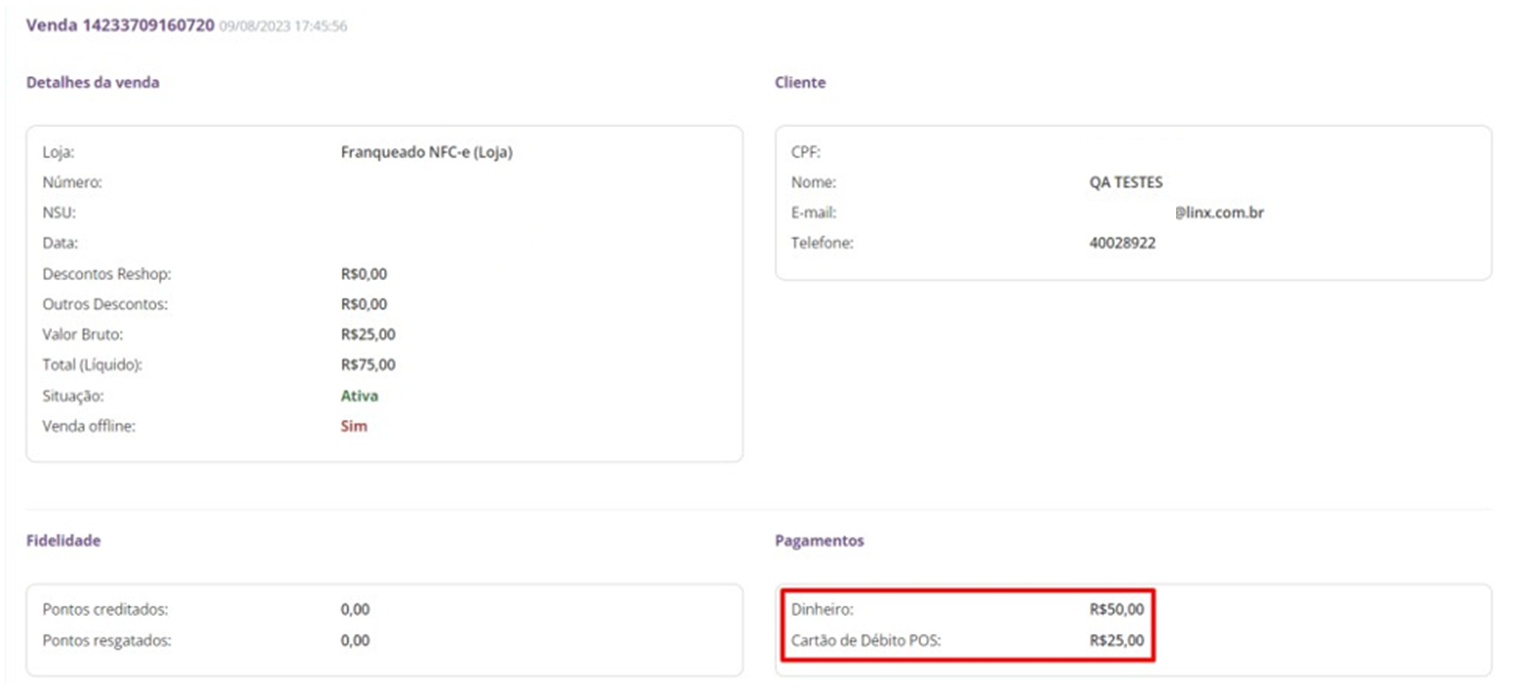The width and height of the screenshot is (1530, 689).
Task: Click the red Sim offline sale indicator
Action: point(353,426)
